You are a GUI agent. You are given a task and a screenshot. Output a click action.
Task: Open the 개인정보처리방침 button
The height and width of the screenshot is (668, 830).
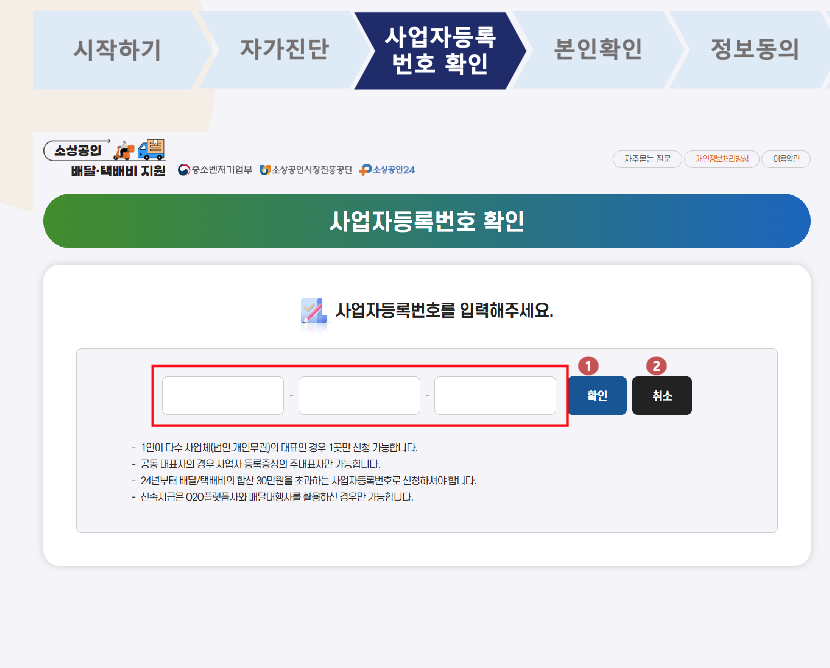(x=722, y=159)
